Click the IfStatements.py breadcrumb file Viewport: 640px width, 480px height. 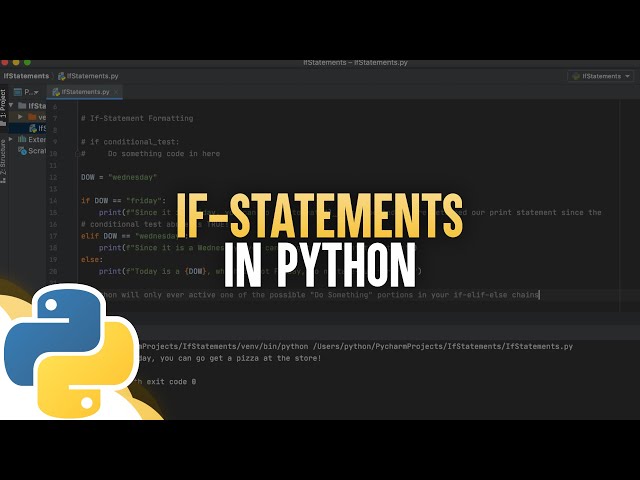88,76
